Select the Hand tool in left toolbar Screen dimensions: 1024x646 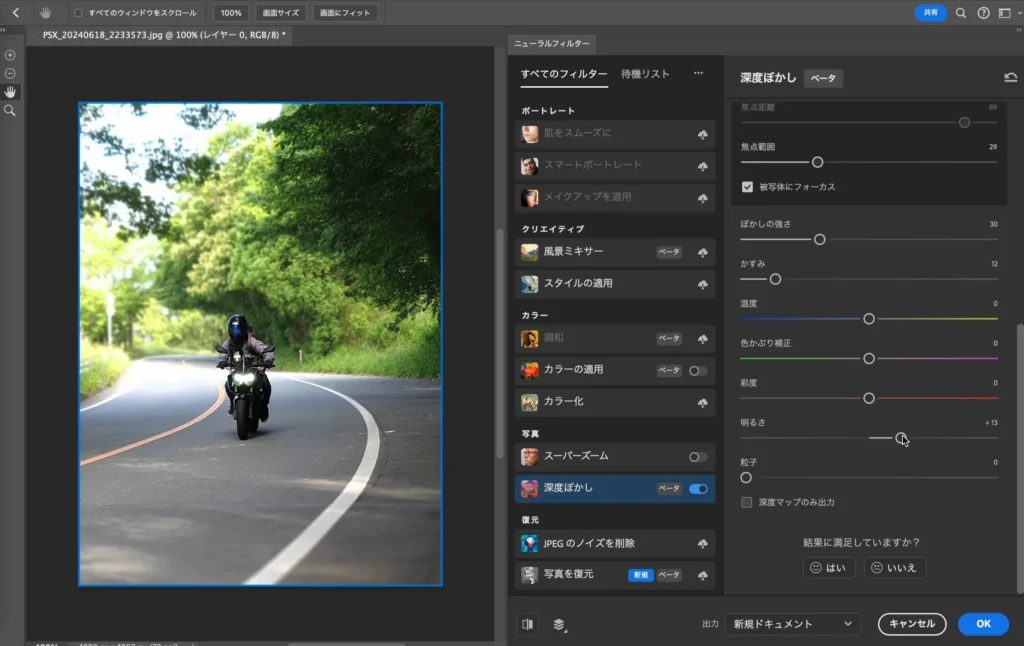[x=10, y=92]
